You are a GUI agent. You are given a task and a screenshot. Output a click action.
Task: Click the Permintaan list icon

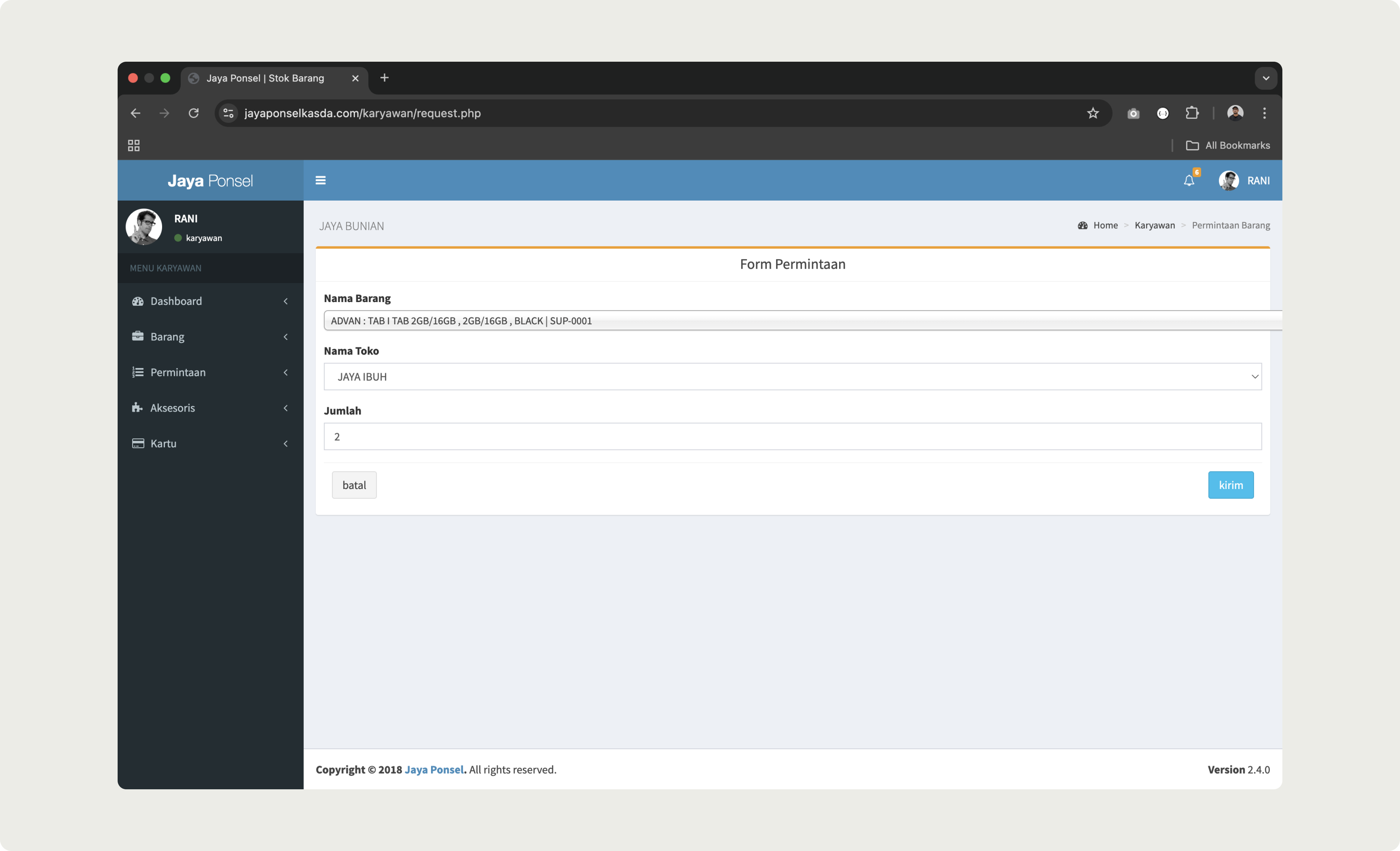(x=137, y=372)
